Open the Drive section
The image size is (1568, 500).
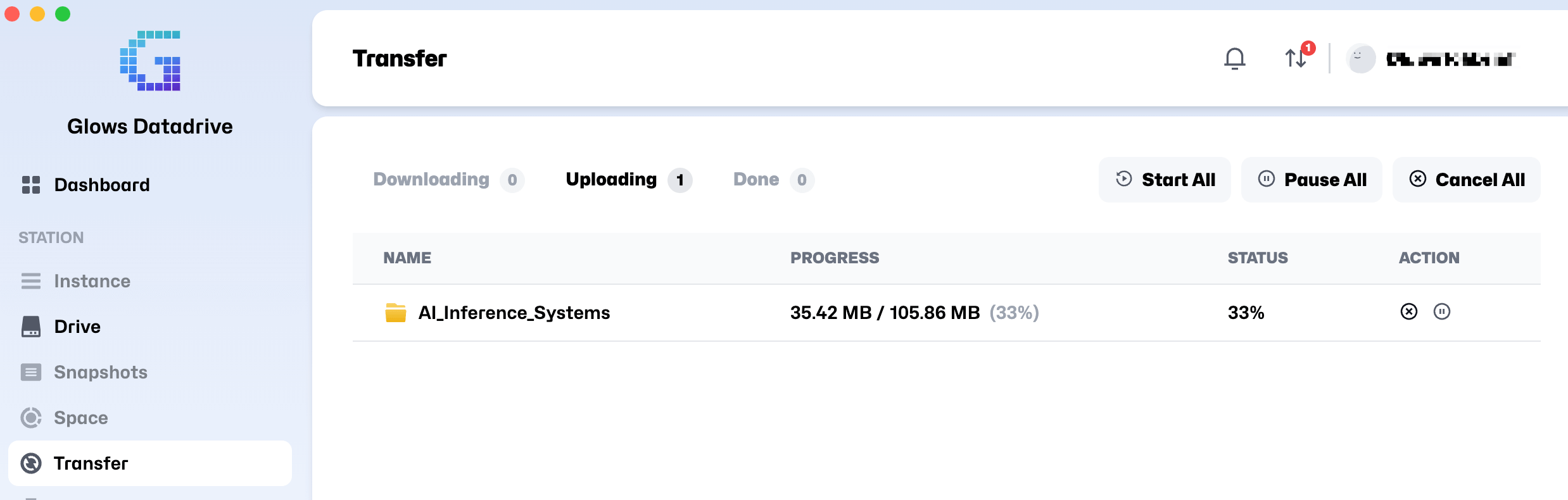pyautogui.click(x=77, y=327)
